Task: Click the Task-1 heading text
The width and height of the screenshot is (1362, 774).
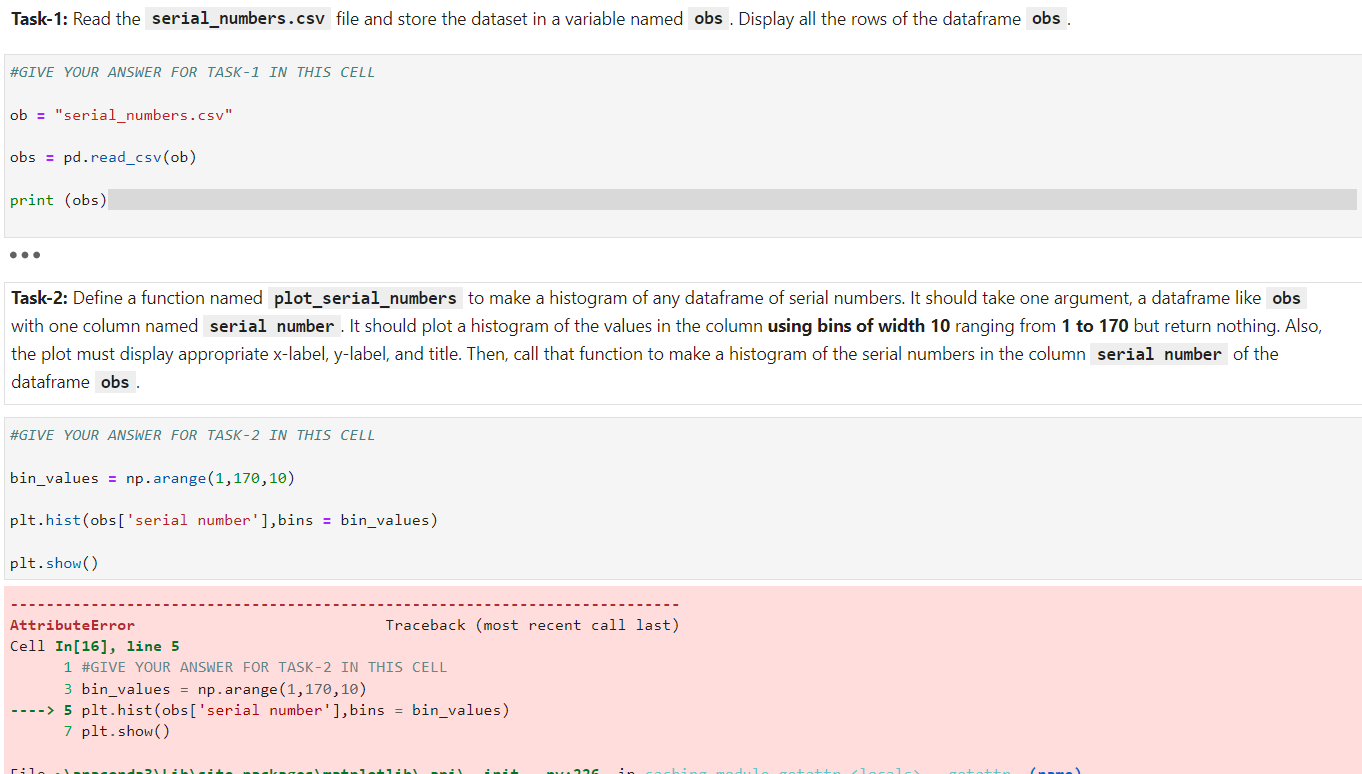Action: (x=38, y=18)
